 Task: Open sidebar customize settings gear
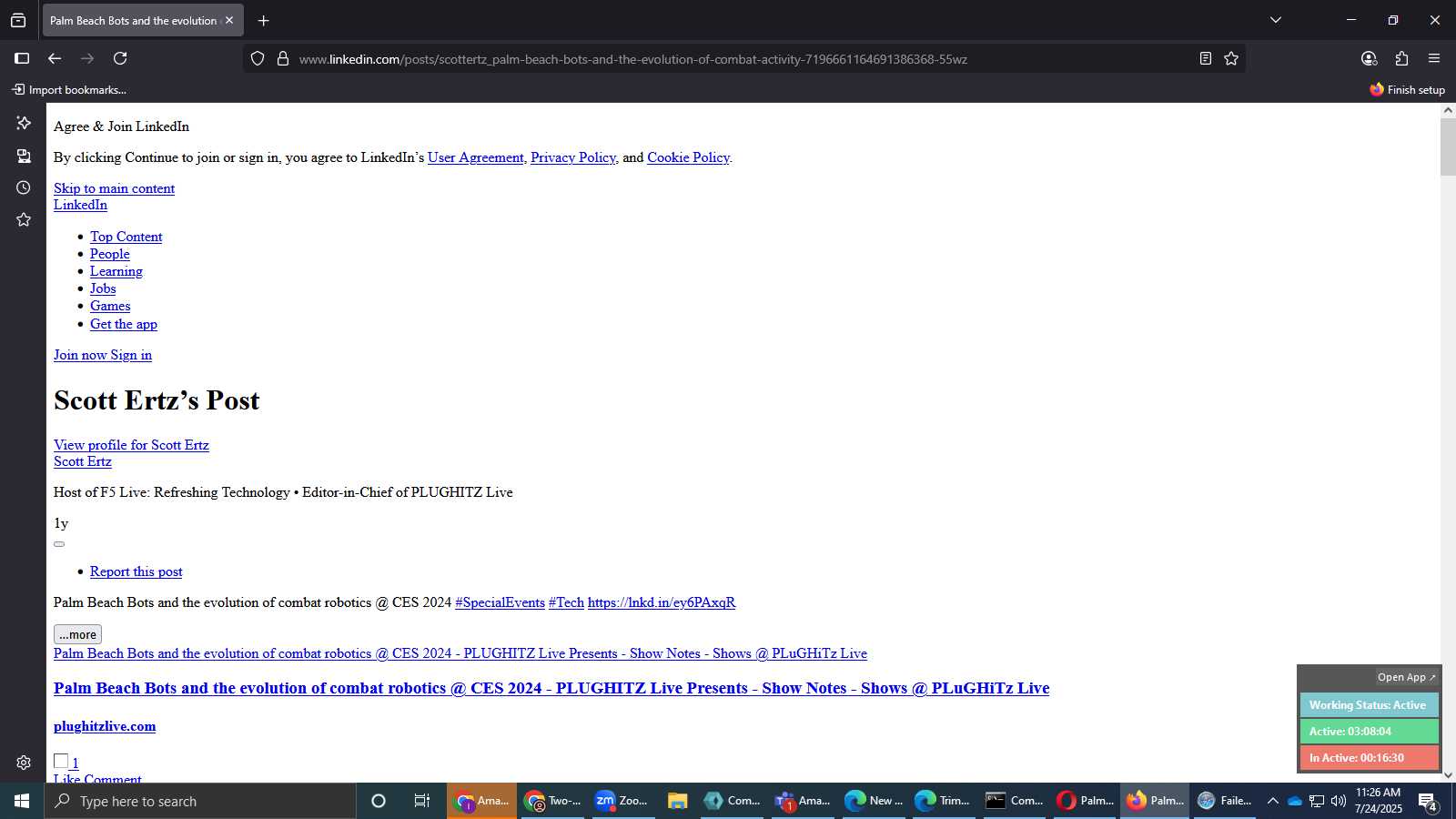(x=24, y=763)
